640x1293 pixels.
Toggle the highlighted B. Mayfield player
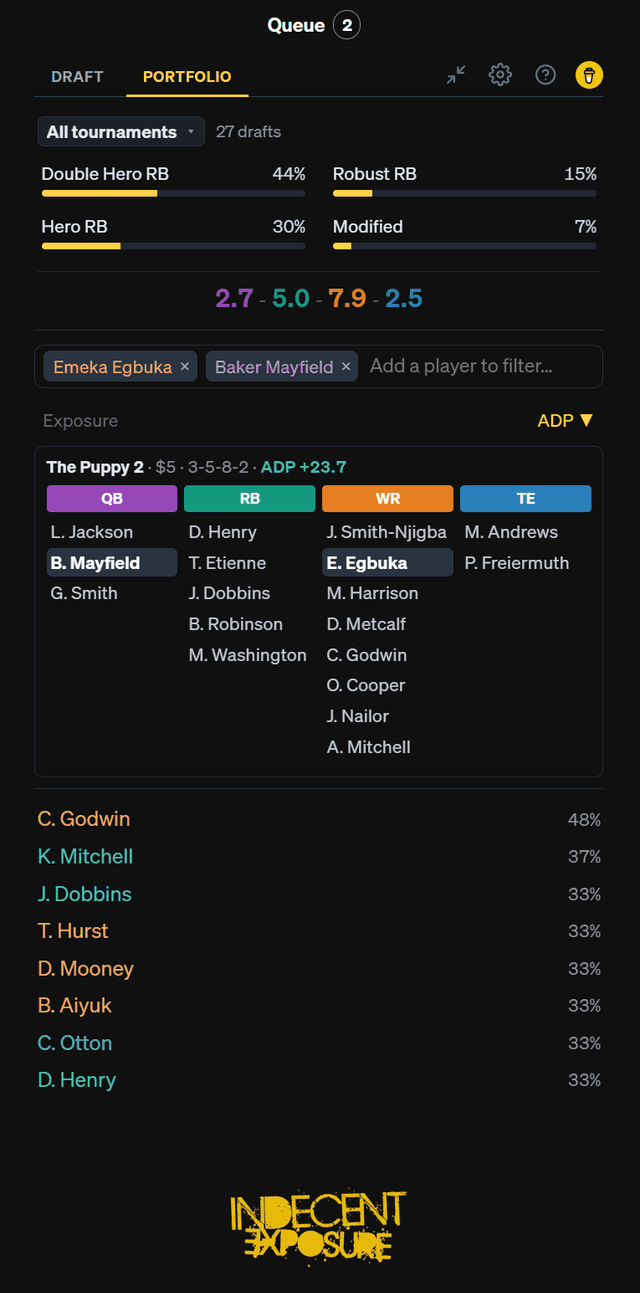tap(112, 563)
